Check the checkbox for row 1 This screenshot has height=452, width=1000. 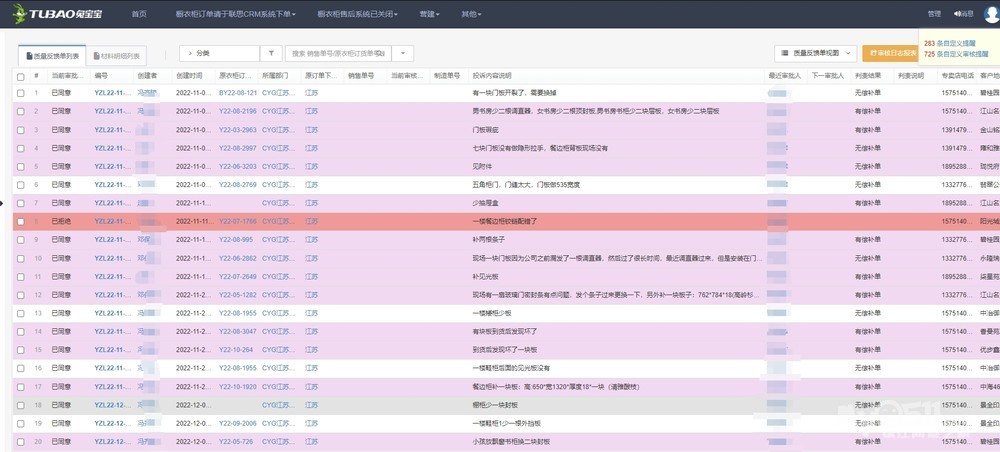[x=21, y=93]
